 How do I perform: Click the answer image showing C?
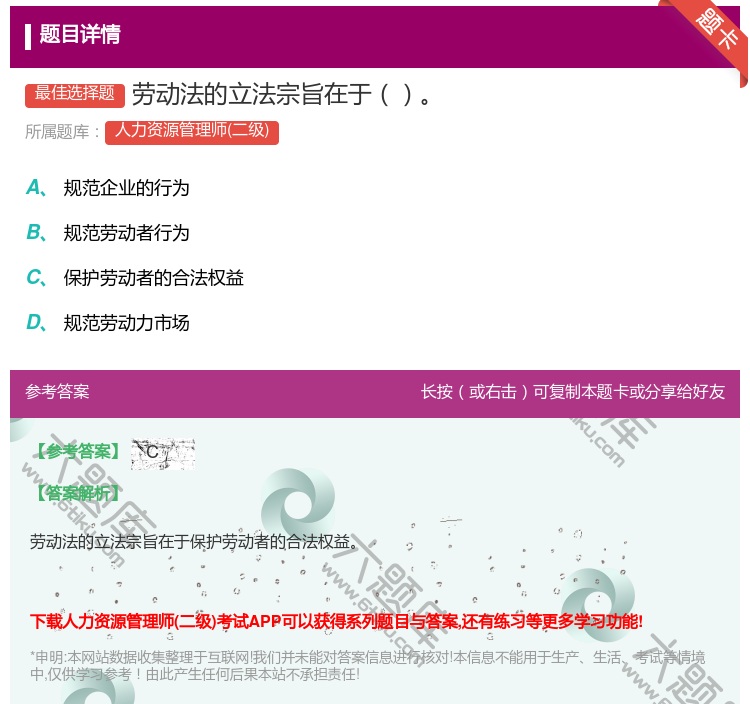coord(163,454)
